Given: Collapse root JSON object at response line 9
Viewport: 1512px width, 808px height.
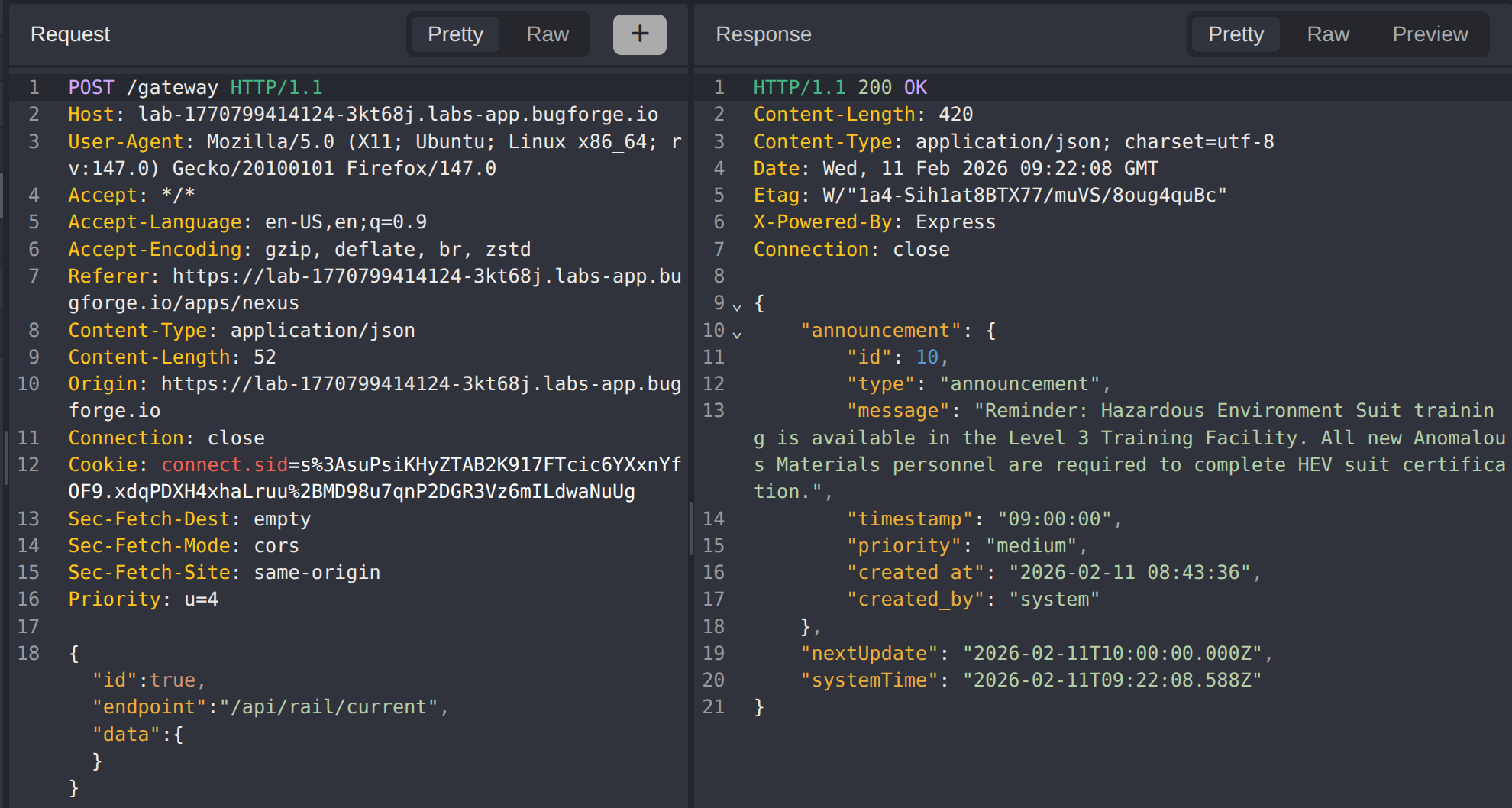Looking at the screenshot, I should (x=737, y=306).
